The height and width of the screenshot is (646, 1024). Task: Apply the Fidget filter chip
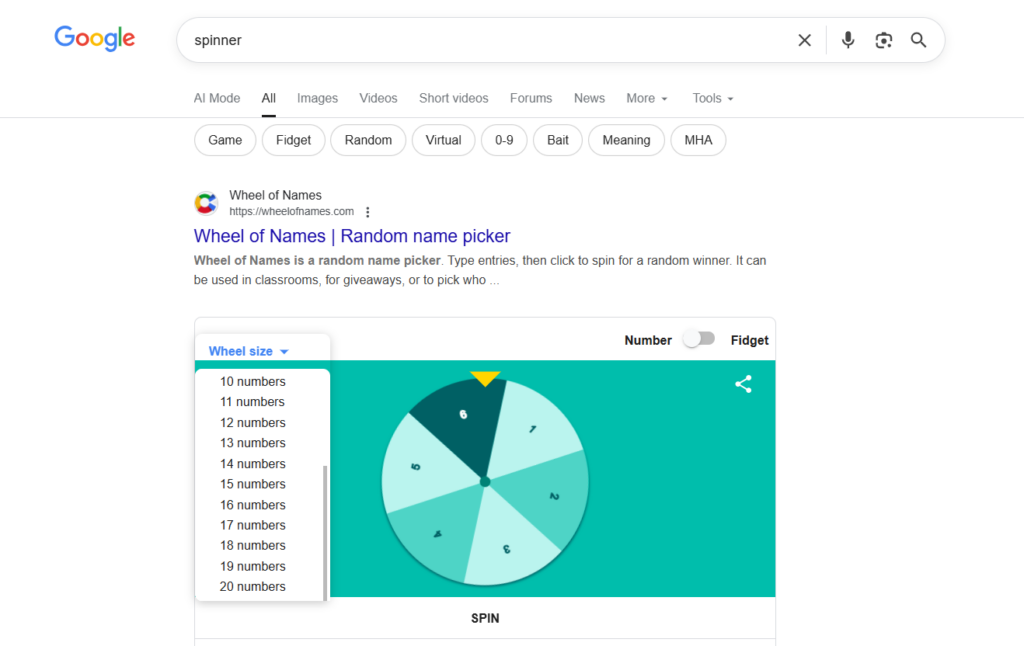(x=293, y=140)
